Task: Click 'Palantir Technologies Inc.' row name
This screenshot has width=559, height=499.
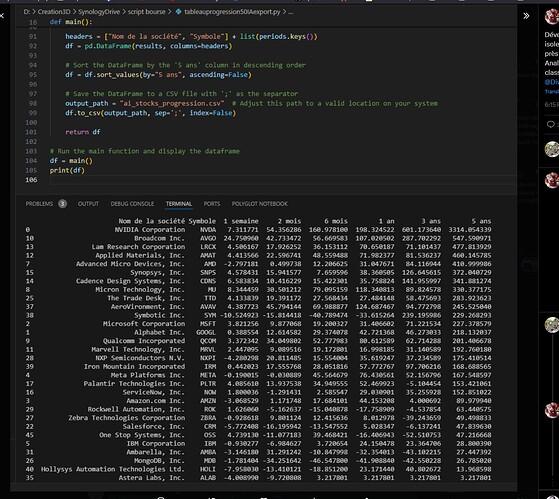Action: pos(134,384)
